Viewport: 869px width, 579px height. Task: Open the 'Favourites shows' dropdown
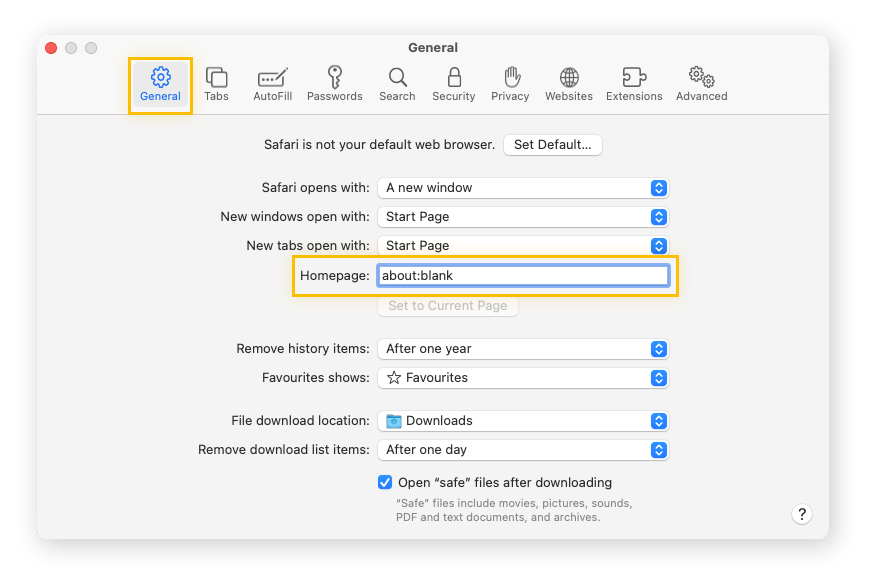pos(523,377)
